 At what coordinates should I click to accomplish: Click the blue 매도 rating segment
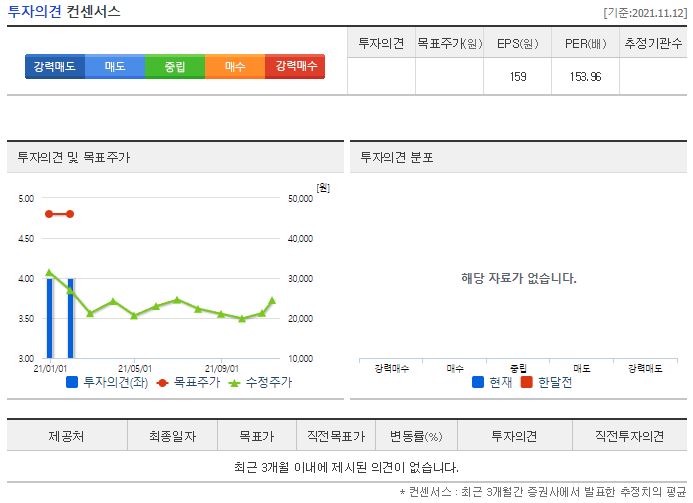click(x=115, y=66)
